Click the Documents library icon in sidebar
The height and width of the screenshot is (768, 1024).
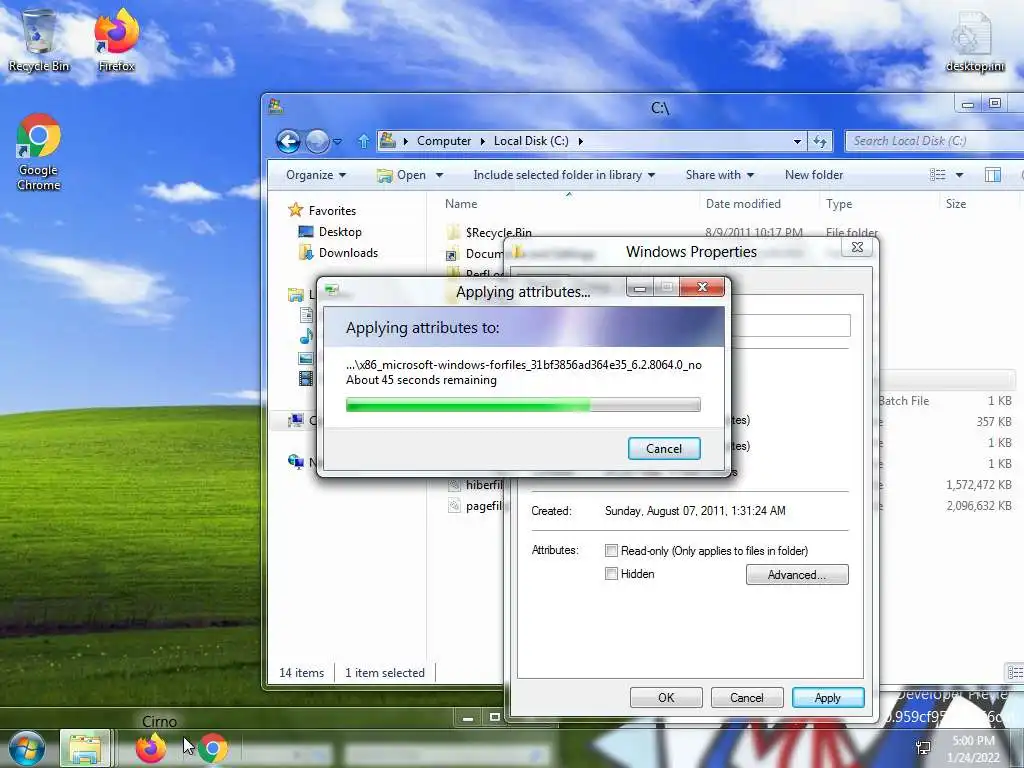[x=306, y=315]
